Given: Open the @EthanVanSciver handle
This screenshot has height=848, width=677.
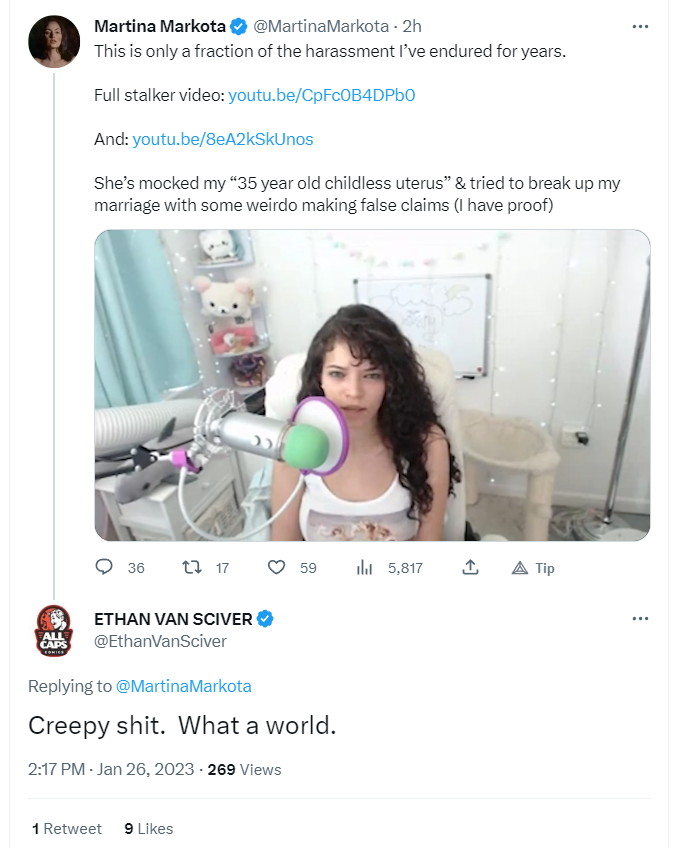Looking at the screenshot, I should (160, 641).
